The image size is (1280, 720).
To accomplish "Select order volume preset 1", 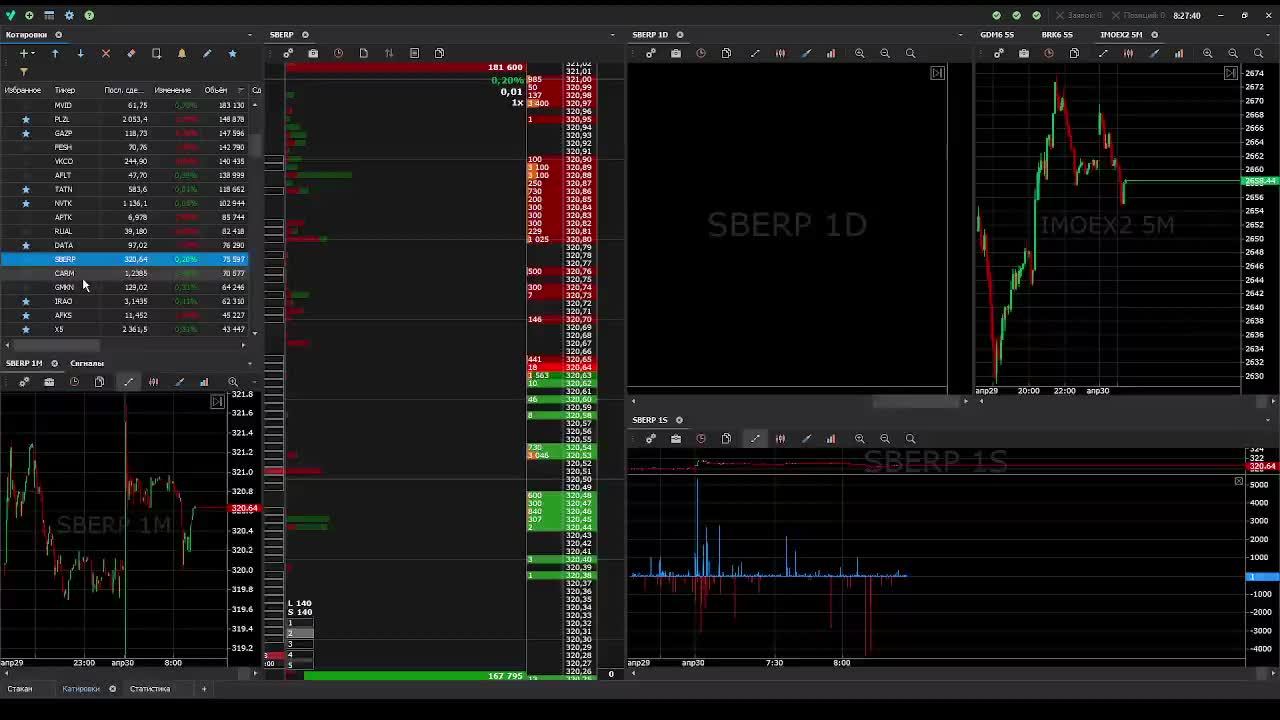I will point(299,623).
